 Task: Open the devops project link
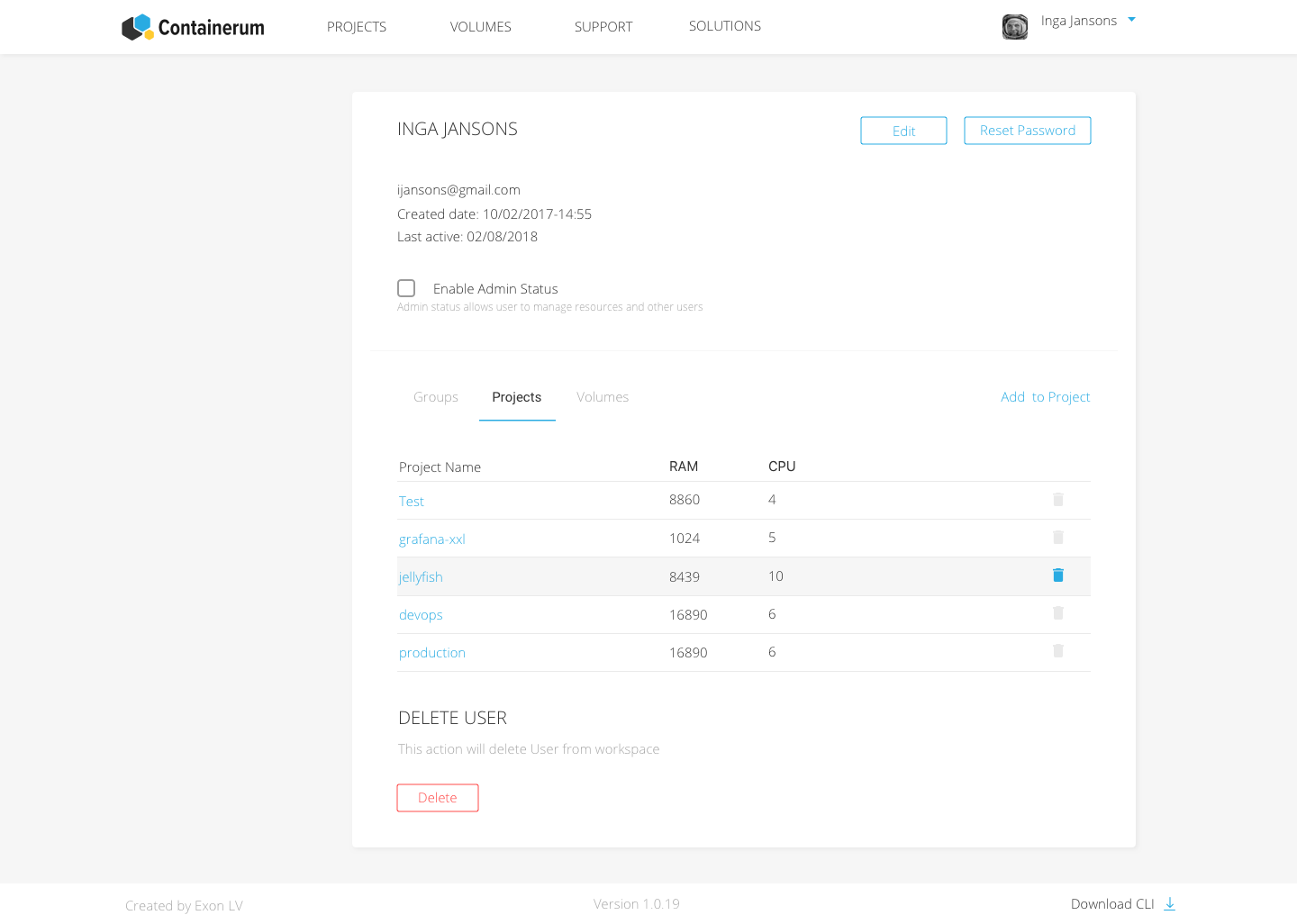point(421,614)
